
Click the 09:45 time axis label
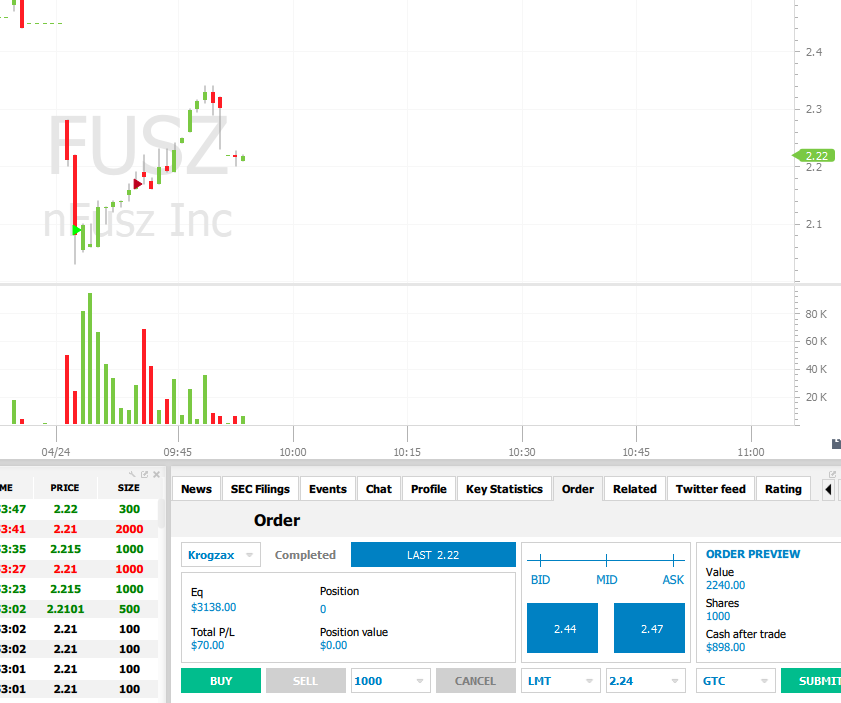[x=178, y=452]
